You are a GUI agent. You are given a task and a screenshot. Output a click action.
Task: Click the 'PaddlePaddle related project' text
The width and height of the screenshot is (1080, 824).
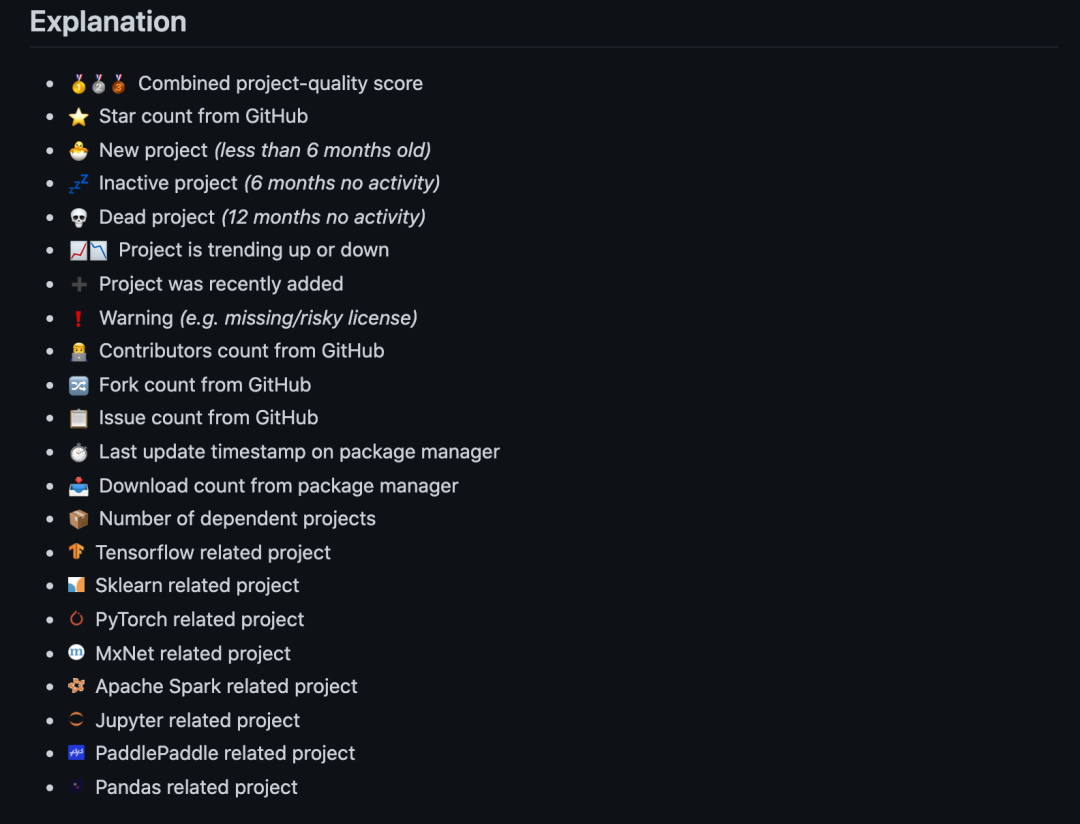[225, 754]
